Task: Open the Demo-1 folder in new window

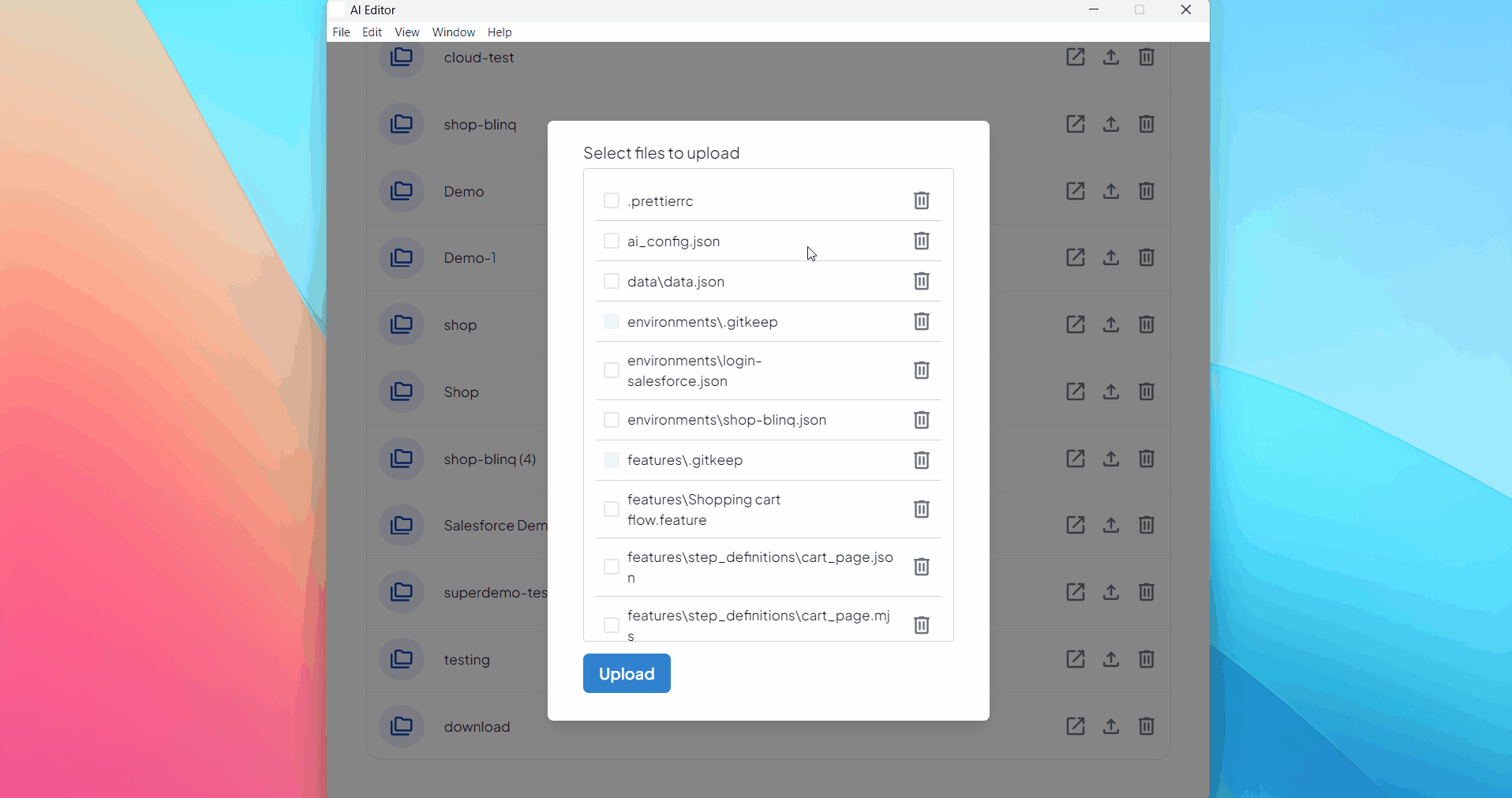Action: point(1076,257)
